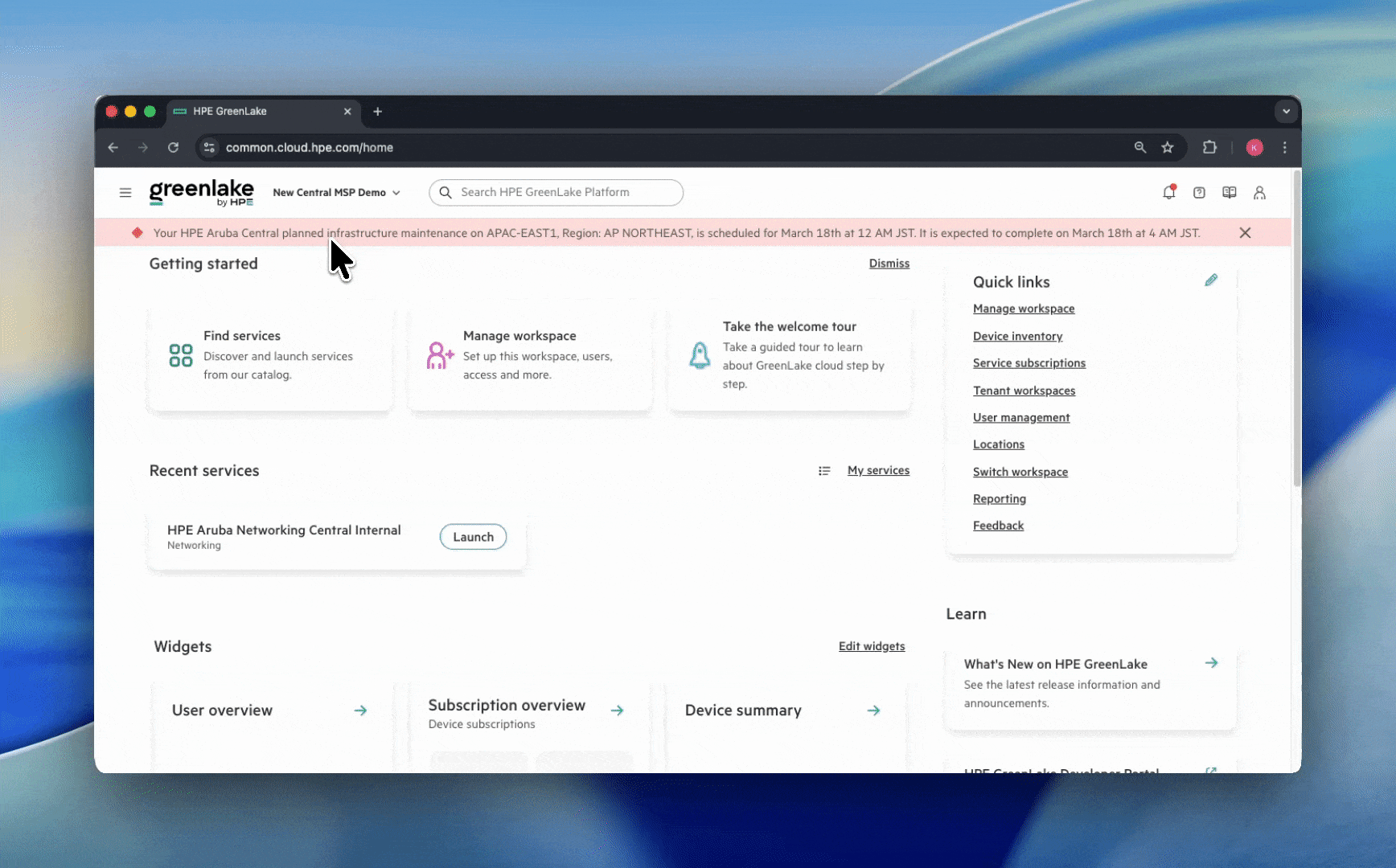Viewport: 1396px width, 868px height.
Task: Bookmark the page with the star icon
Action: (x=1168, y=147)
